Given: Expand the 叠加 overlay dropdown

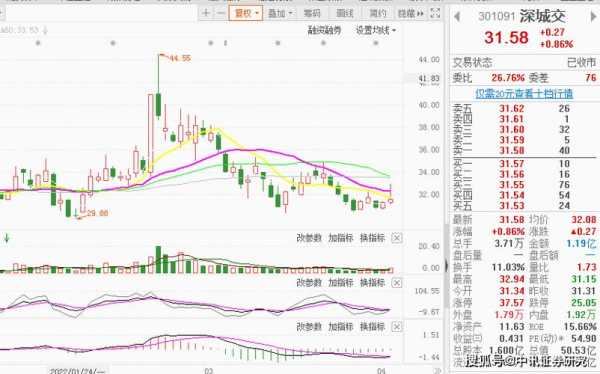Looking at the screenshot, I should coord(279,13).
